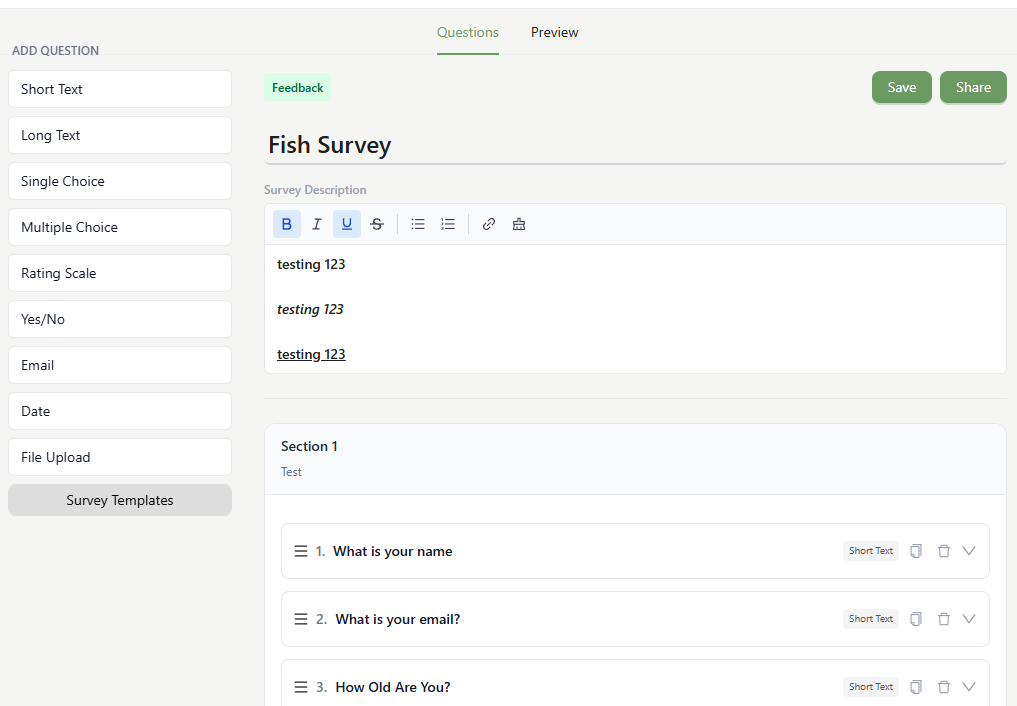Add a File Upload question
1017x706 pixels.
pyautogui.click(x=120, y=458)
